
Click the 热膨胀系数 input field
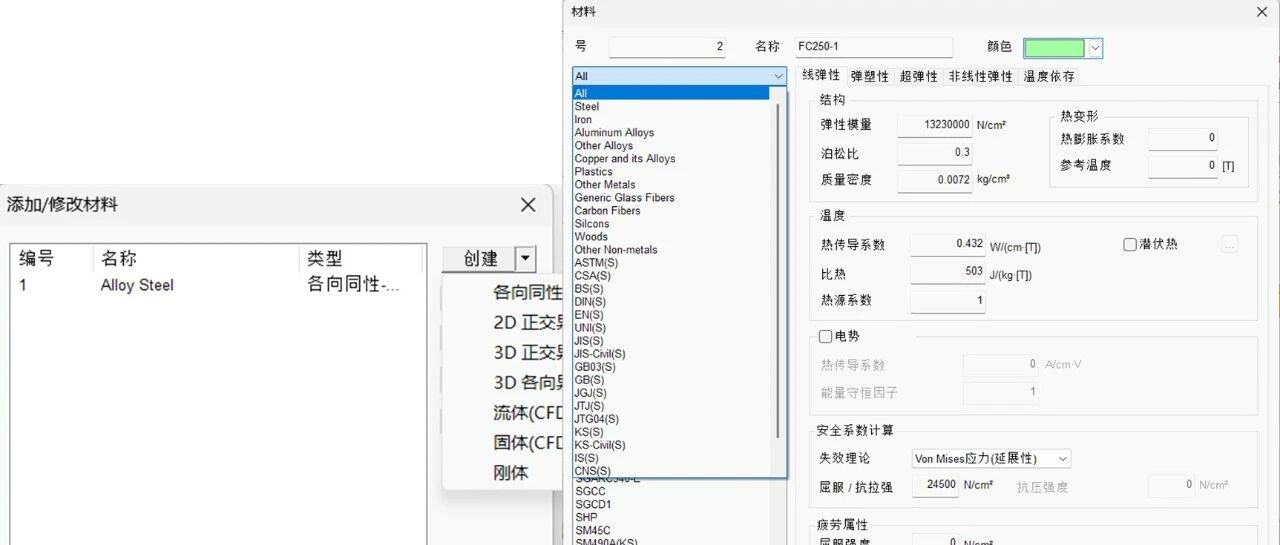pos(1183,139)
